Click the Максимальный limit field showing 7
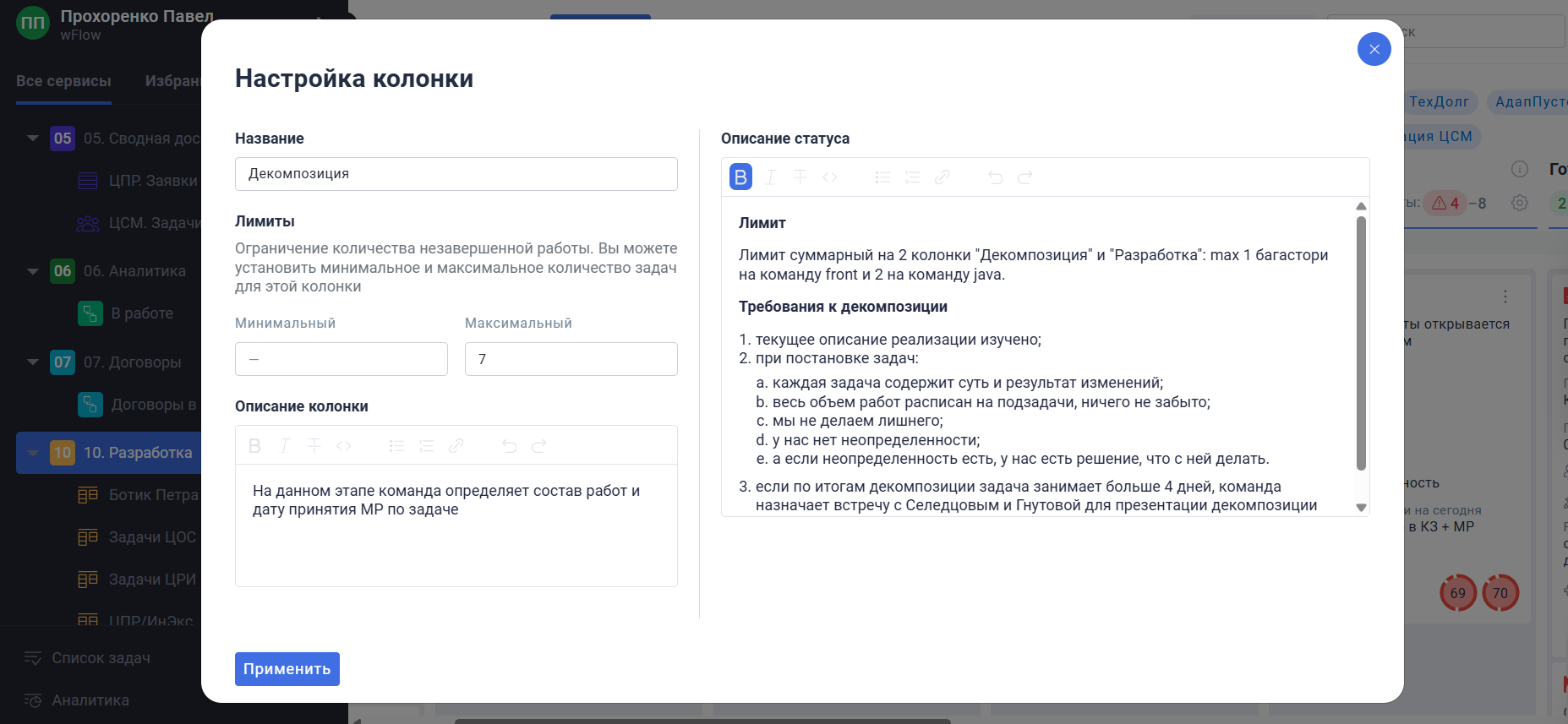The width and height of the screenshot is (1568, 724). tap(571, 359)
